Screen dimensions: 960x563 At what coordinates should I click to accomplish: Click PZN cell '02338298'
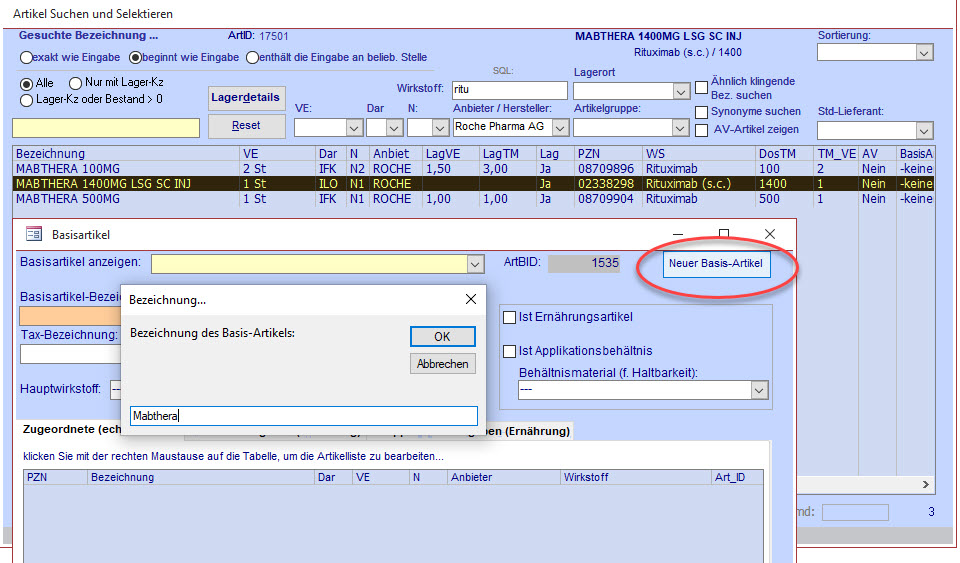click(606, 184)
